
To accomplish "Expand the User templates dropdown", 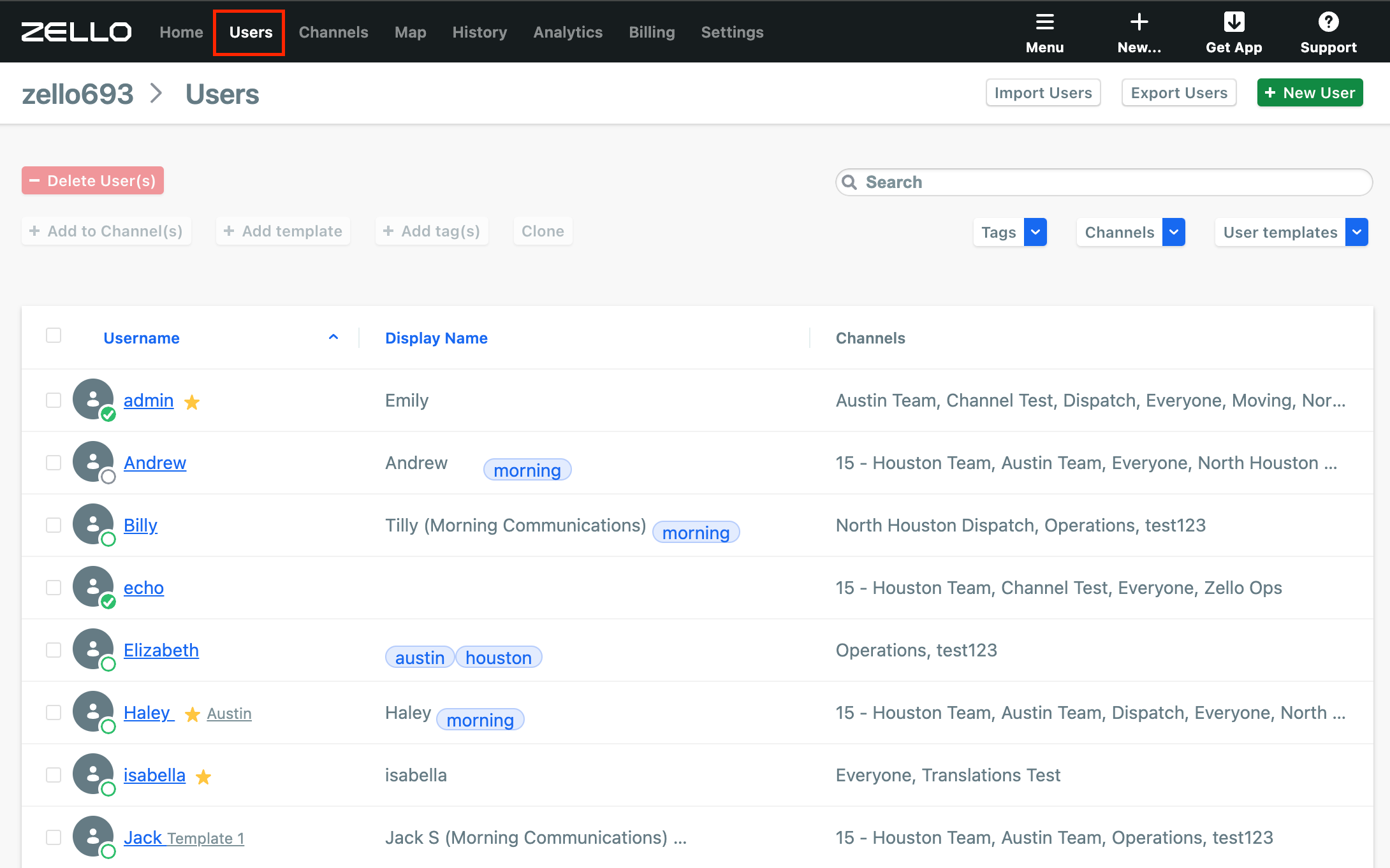I will (x=1357, y=232).
